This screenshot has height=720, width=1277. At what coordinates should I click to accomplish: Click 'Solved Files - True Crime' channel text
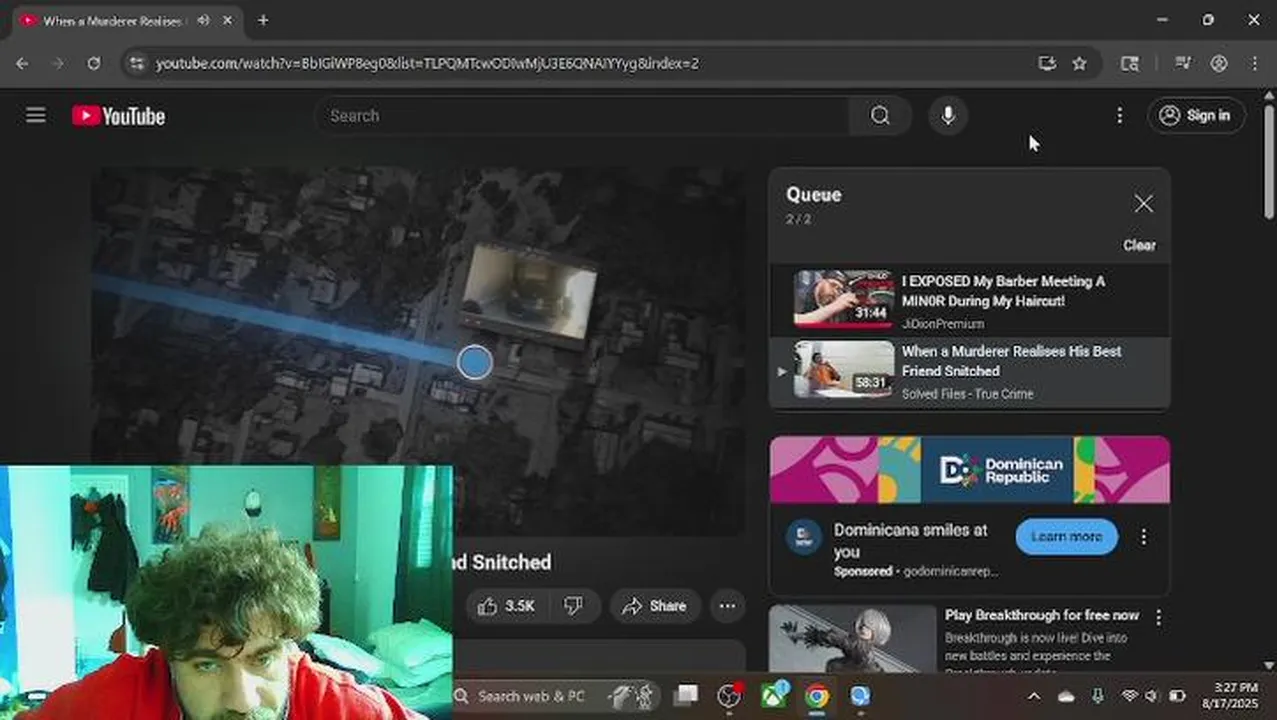coord(967,394)
